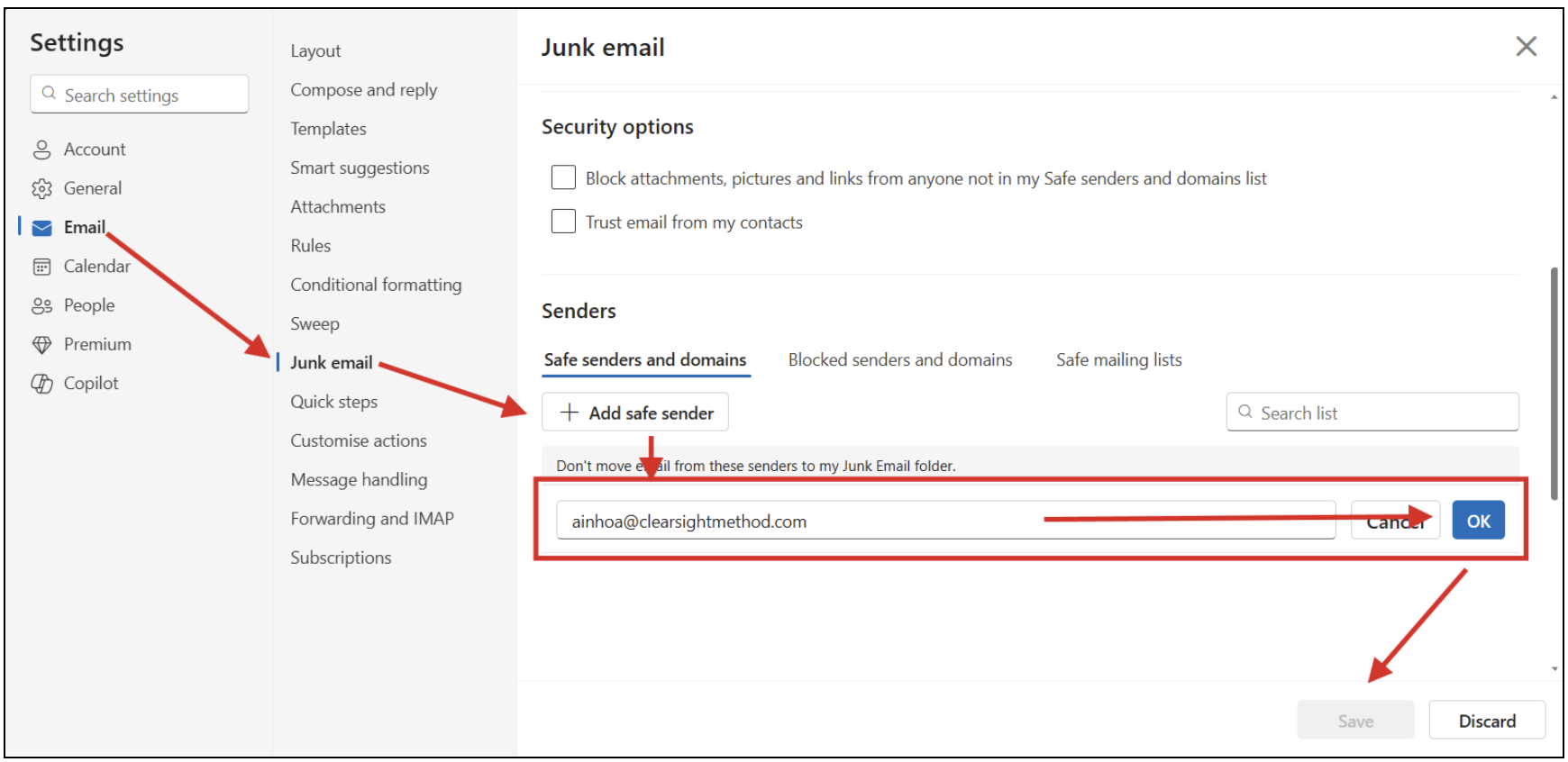Enable Block attachments, pictures and links checkbox
This screenshot has height=762, width=1568.
[x=563, y=177]
